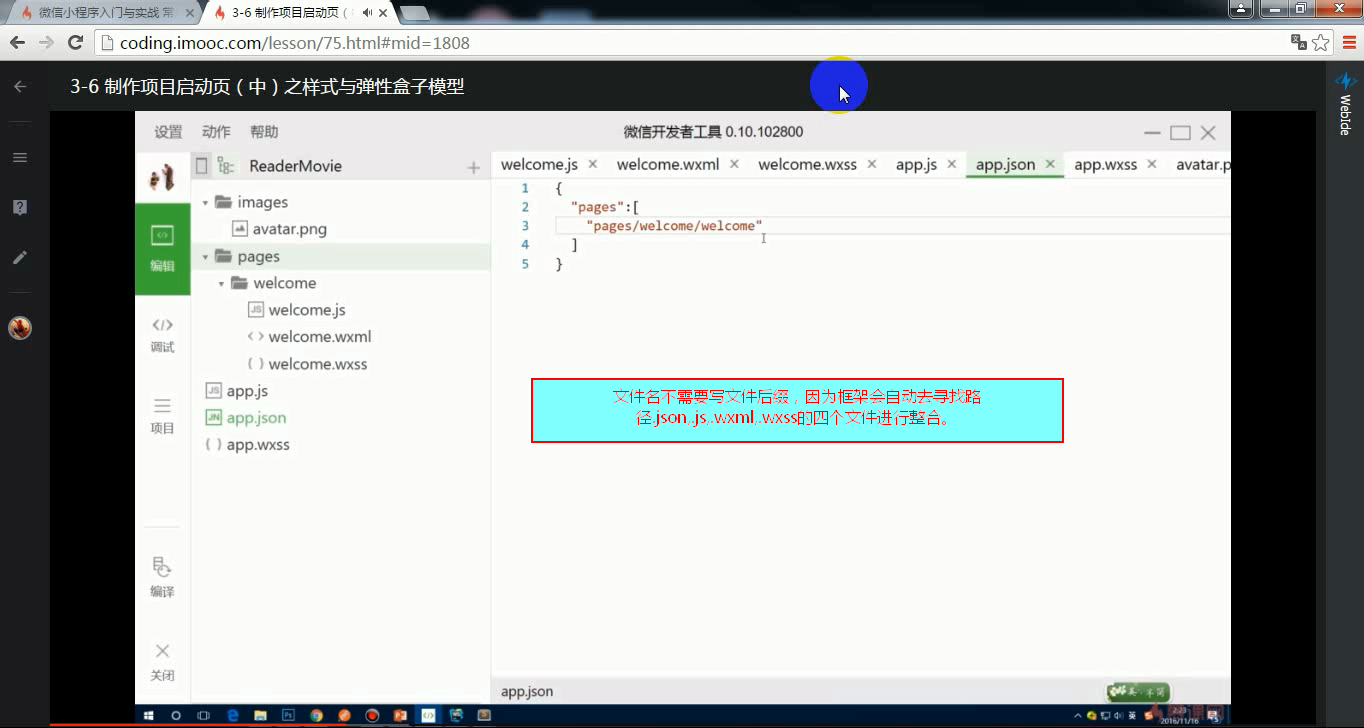Open the WebIDE side panel

(1345, 102)
